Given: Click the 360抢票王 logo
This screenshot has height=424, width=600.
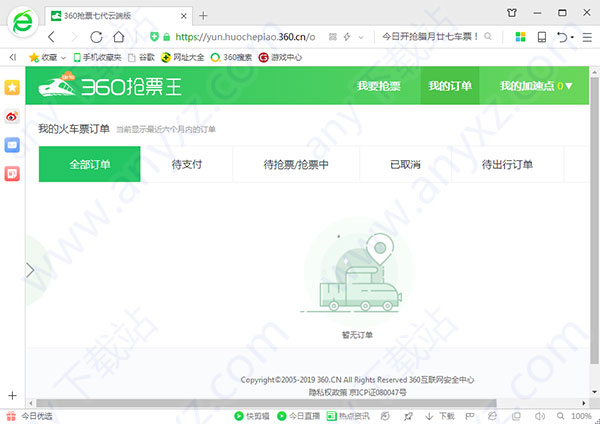Looking at the screenshot, I should pos(109,86).
